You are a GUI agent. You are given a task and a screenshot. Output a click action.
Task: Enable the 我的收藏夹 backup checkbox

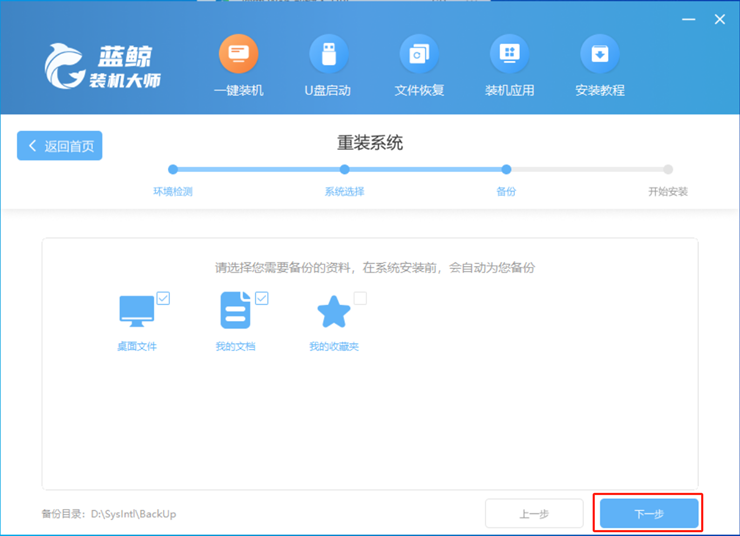pyautogui.click(x=360, y=298)
